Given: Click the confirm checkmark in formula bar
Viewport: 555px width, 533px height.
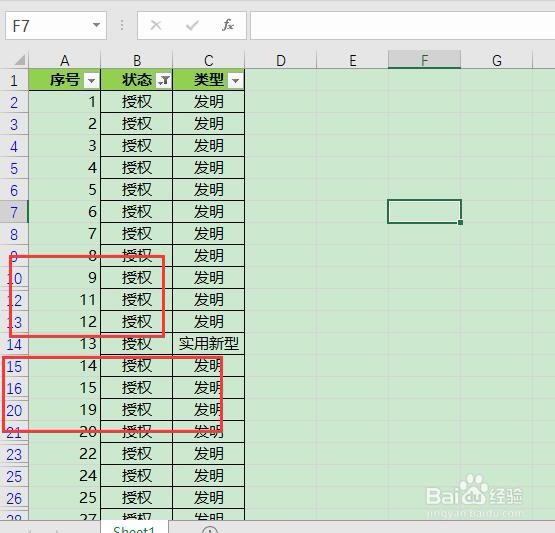Looking at the screenshot, I should pyautogui.click(x=192, y=25).
